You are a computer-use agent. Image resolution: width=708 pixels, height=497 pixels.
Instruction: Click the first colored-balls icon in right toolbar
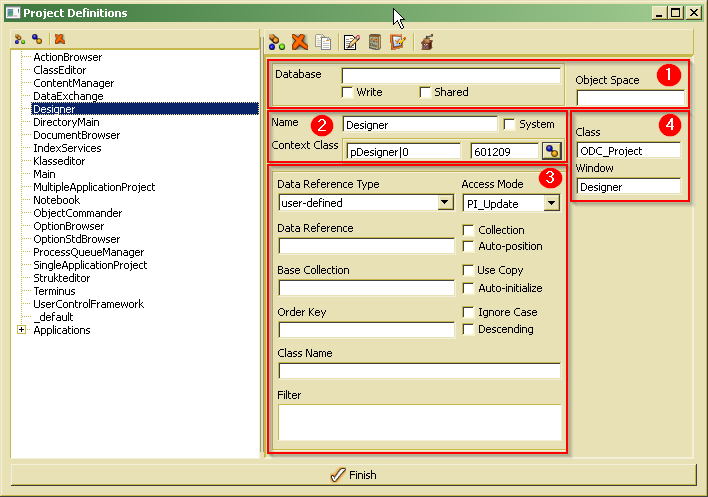[277, 42]
